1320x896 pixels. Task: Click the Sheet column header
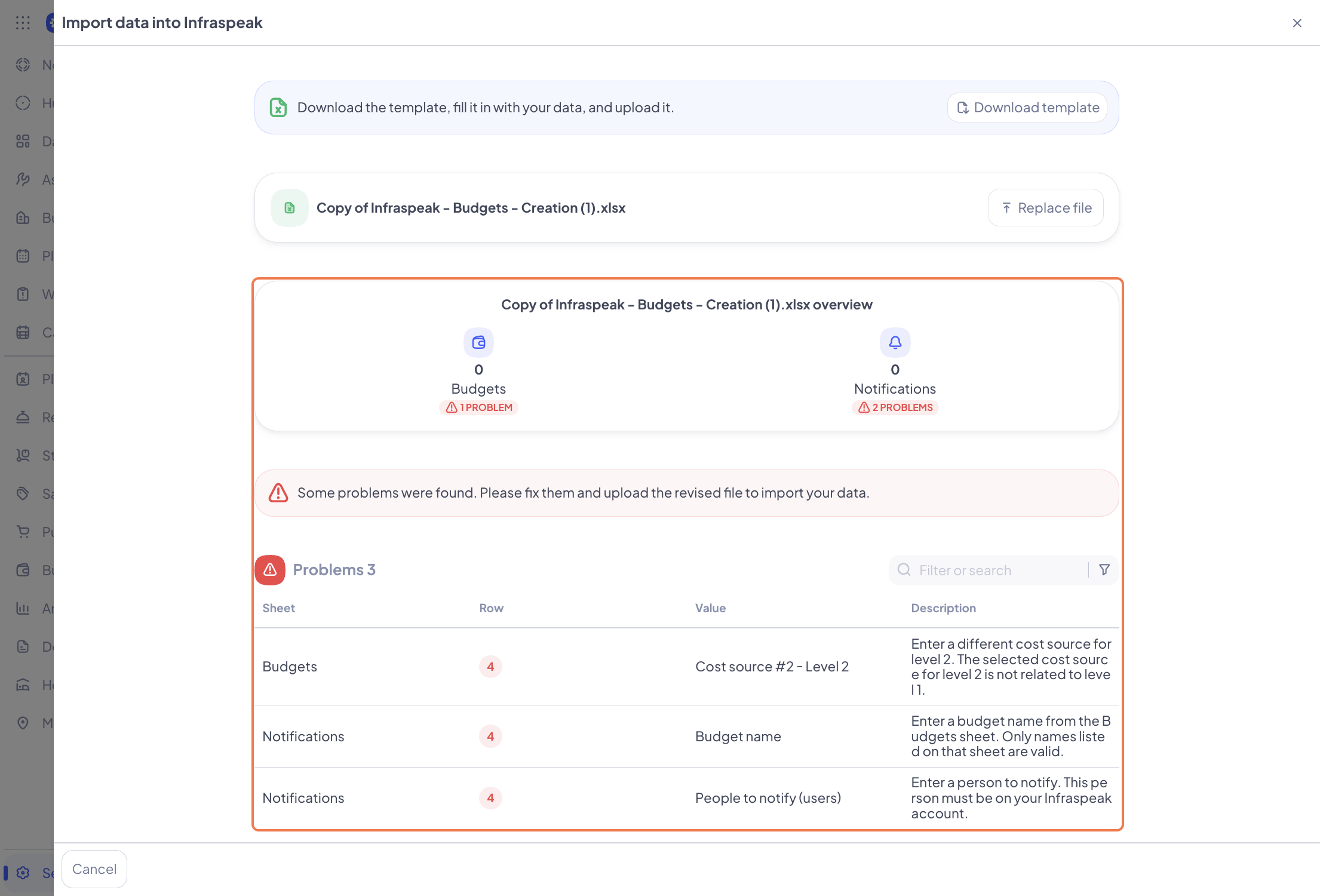[278, 608]
